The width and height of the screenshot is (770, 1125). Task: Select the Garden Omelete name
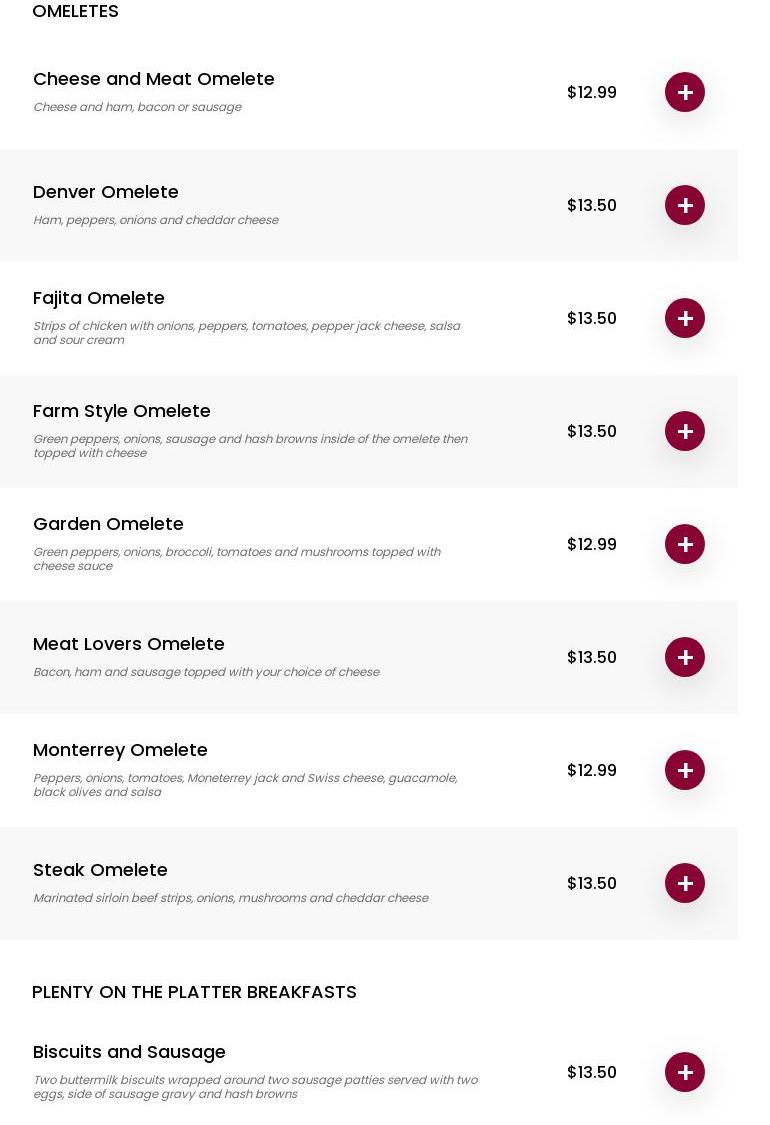point(108,524)
